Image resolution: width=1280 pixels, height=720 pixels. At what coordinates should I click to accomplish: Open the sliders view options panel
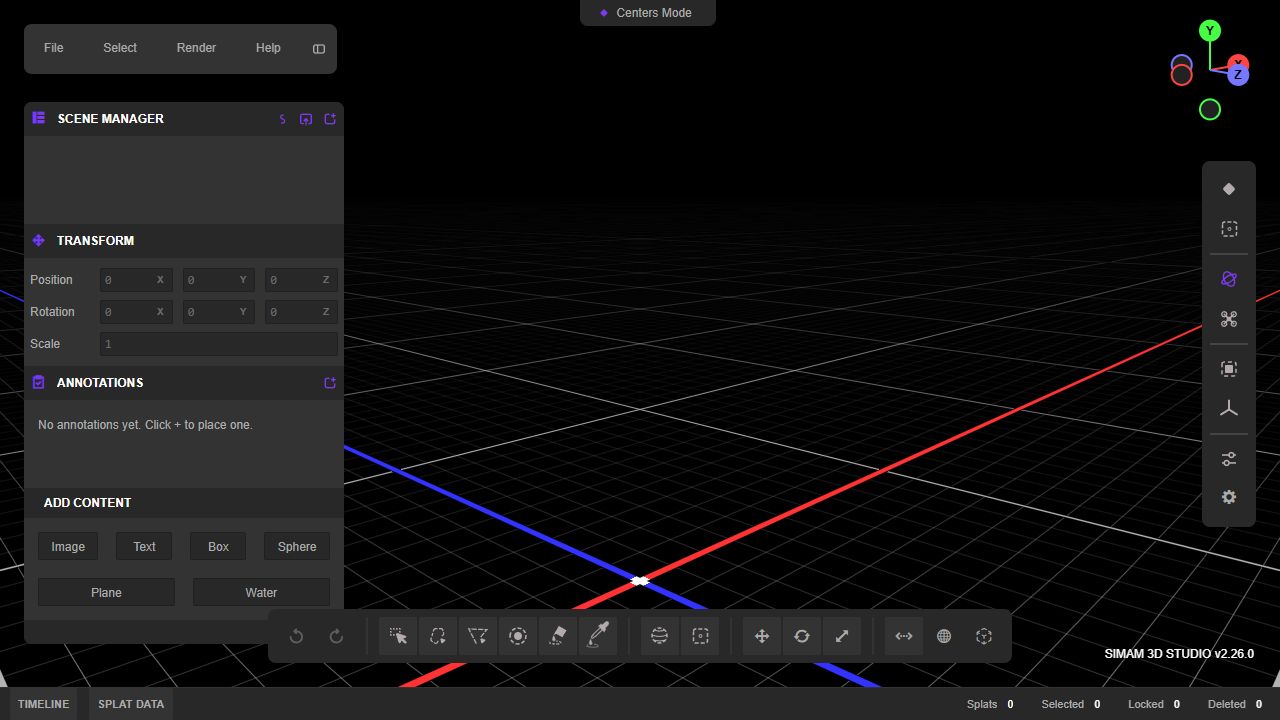(1229, 459)
